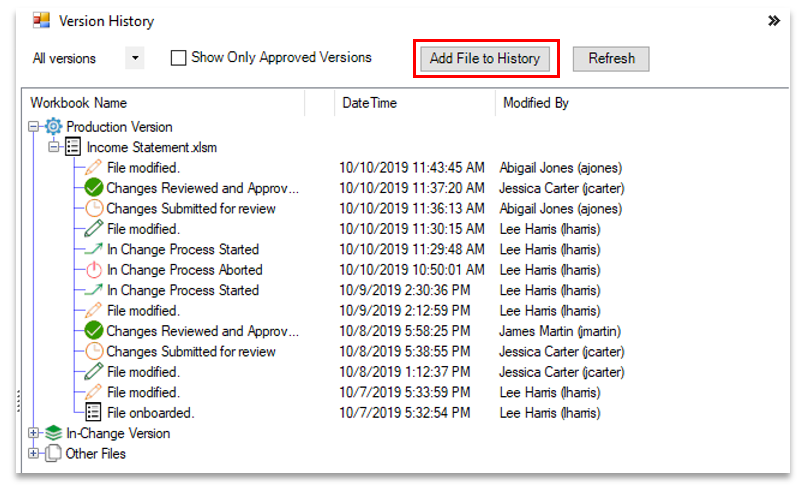Click clock icon submitted 5:38:55 PM

94,351
